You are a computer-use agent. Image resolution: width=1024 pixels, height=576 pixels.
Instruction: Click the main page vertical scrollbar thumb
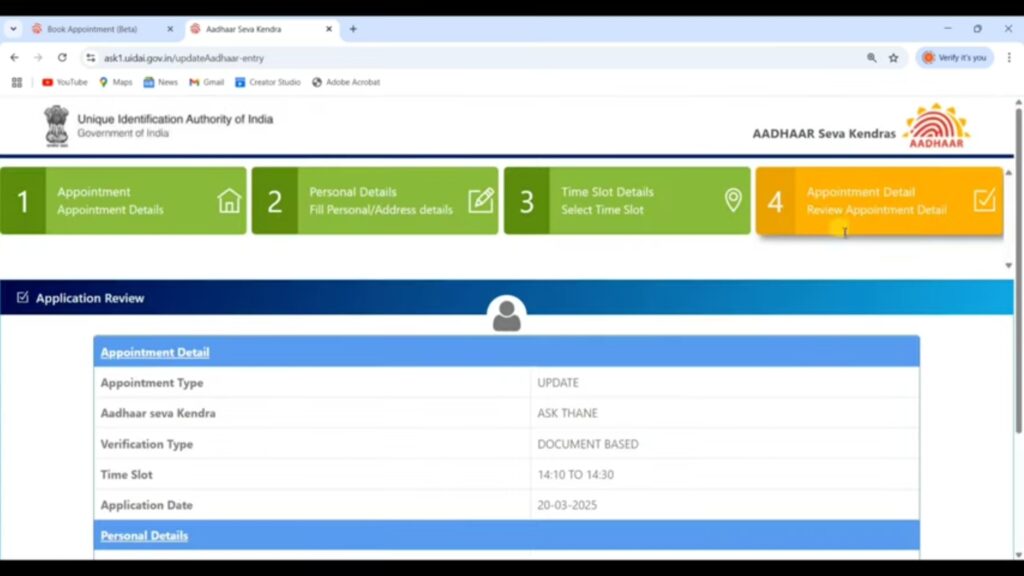click(1018, 270)
